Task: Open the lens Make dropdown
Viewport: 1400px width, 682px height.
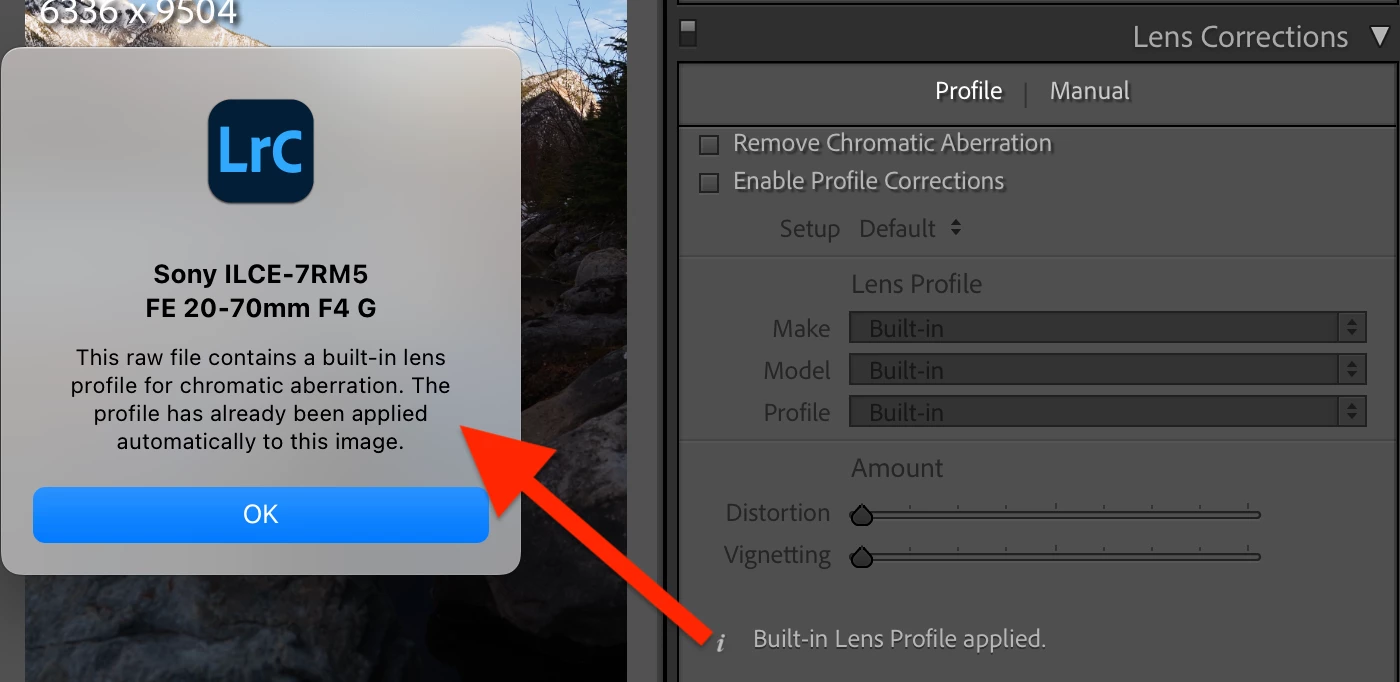Action: pos(1107,328)
